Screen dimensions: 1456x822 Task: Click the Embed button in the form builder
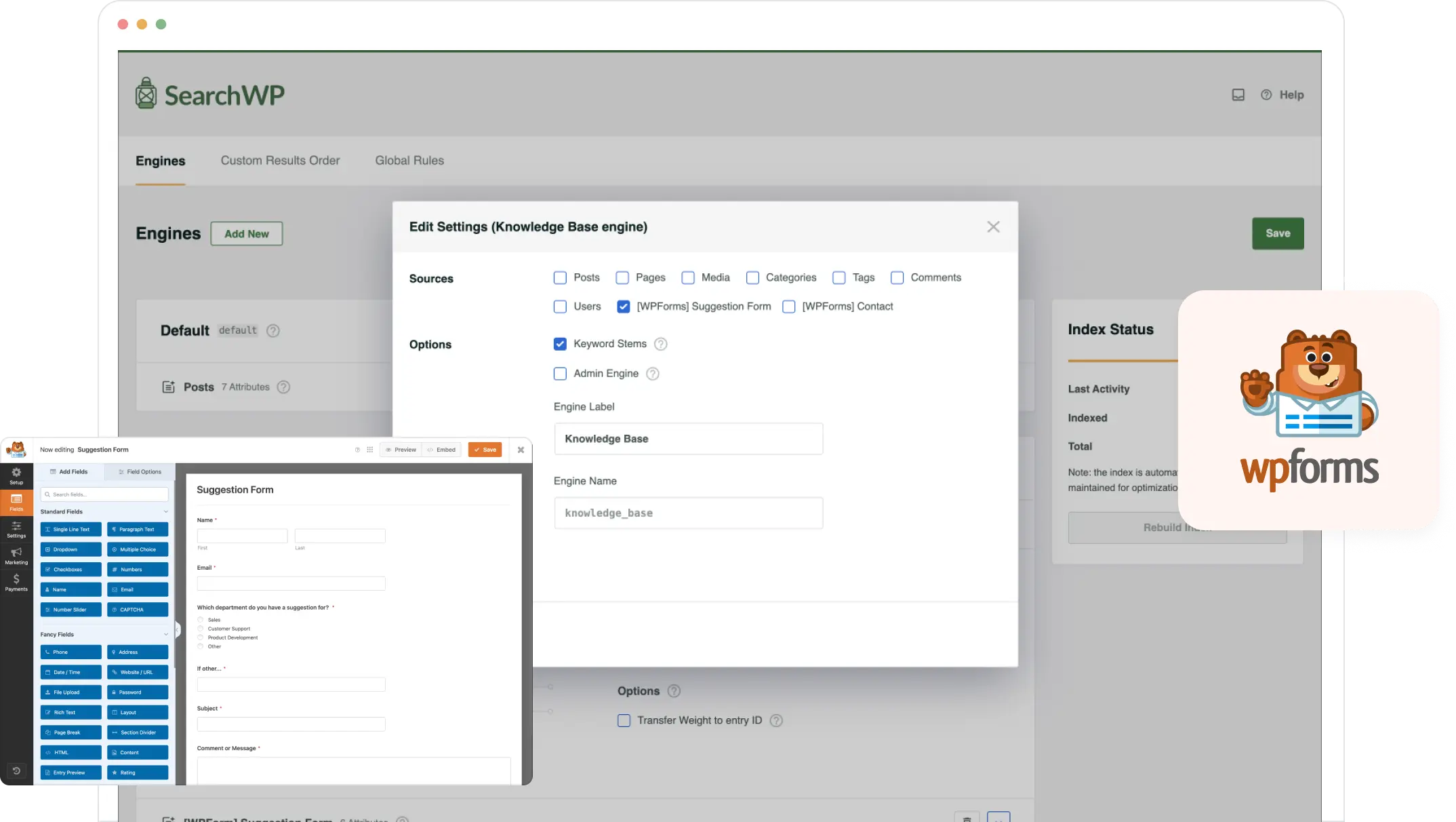pos(441,449)
